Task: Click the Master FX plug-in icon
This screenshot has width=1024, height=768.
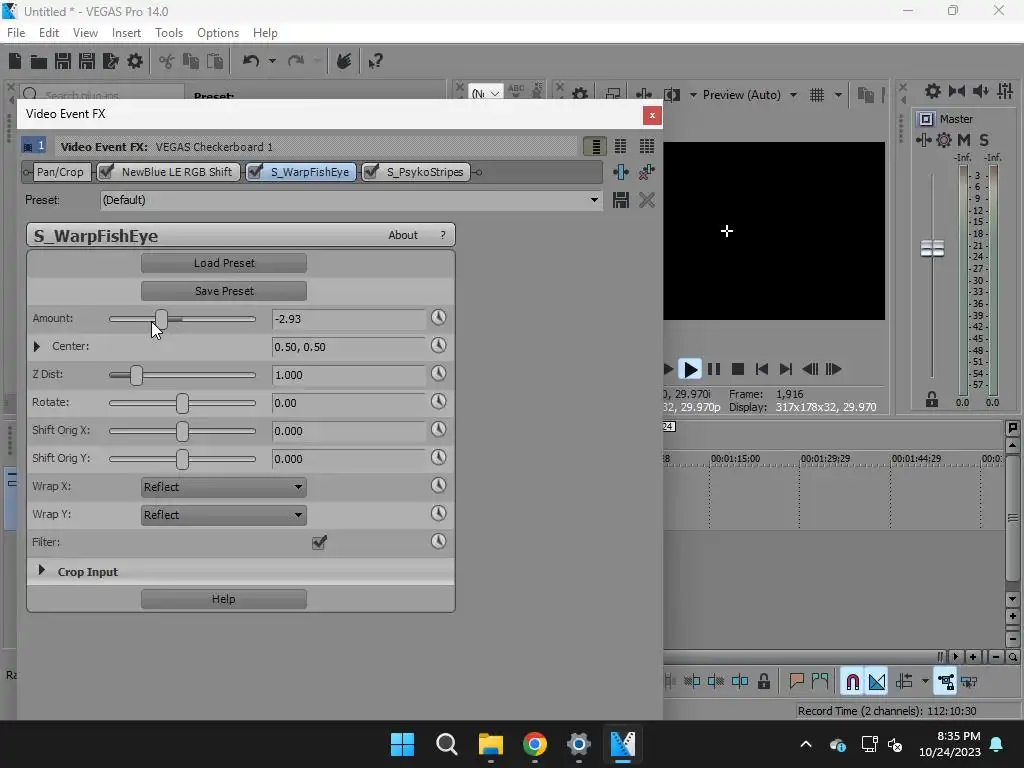Action: 923,140
